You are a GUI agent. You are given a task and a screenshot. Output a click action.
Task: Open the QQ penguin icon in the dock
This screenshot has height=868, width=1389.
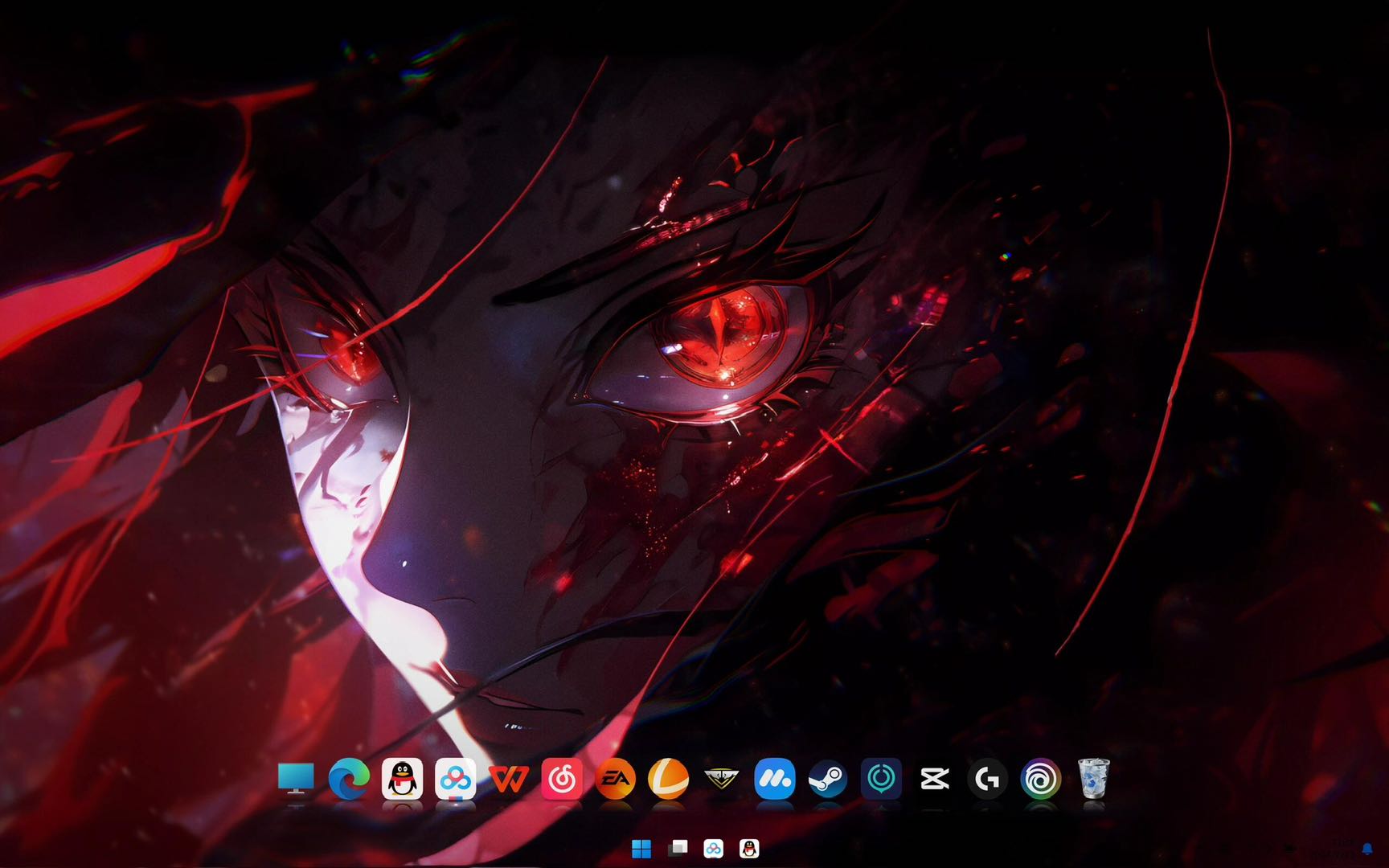tap(402, 778)
